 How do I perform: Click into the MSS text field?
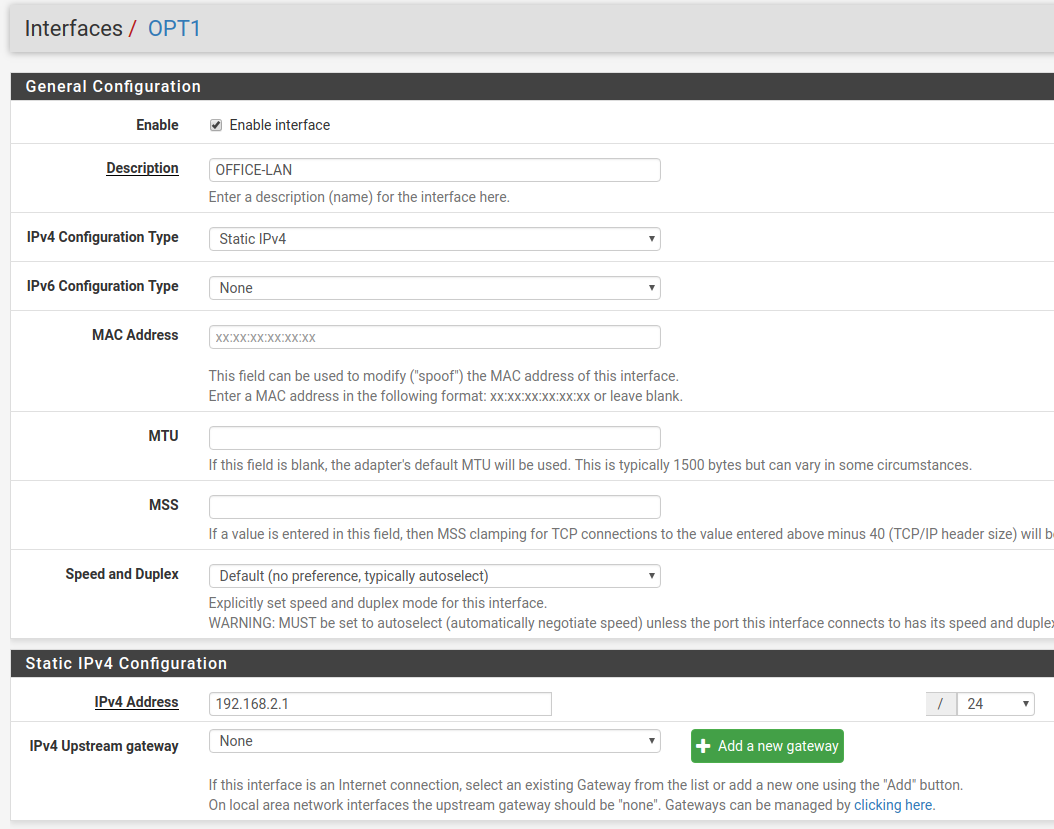pyautogui.click(x=434, y=507)
